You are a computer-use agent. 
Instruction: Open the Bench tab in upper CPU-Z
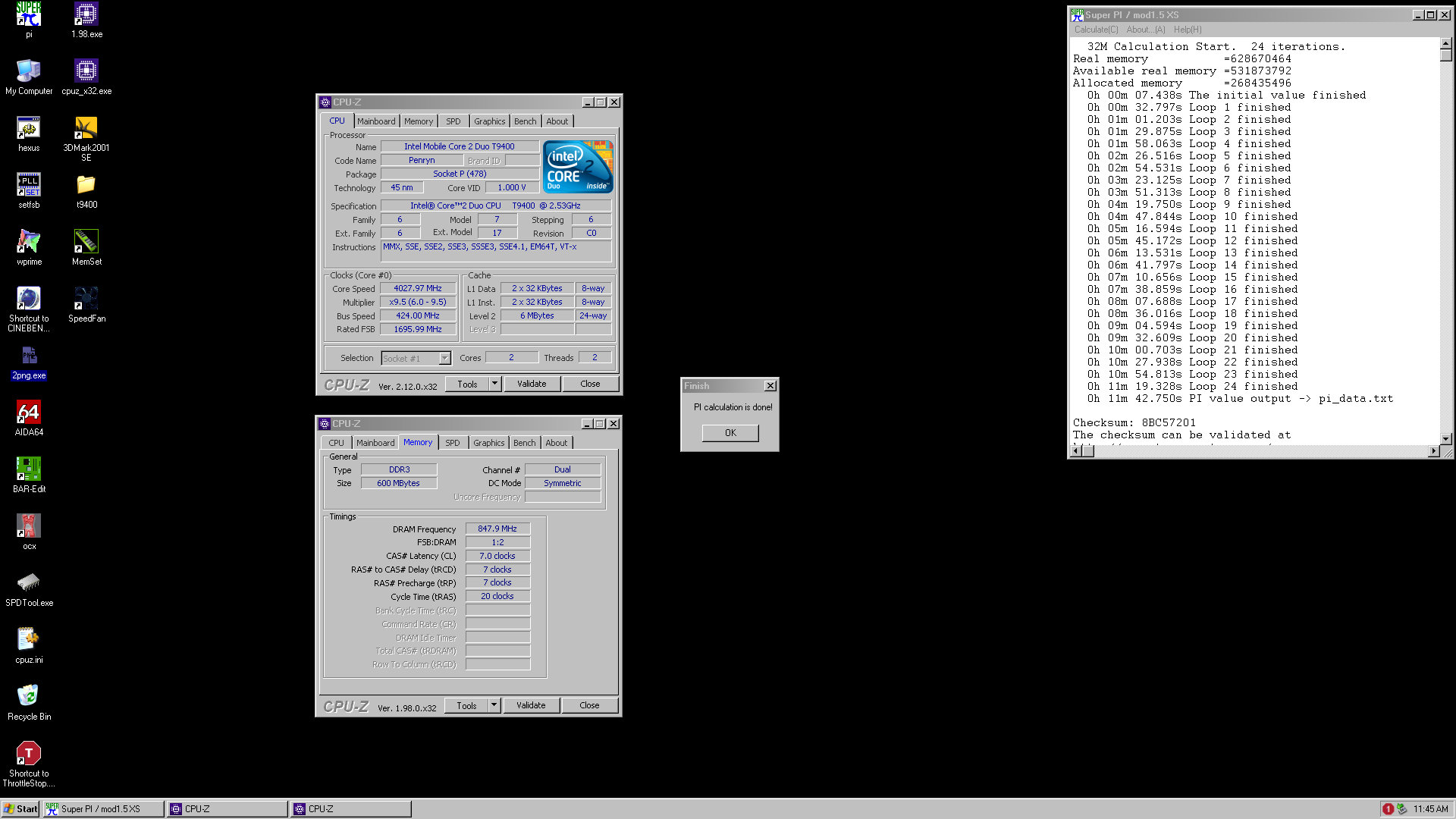(525, 121)
